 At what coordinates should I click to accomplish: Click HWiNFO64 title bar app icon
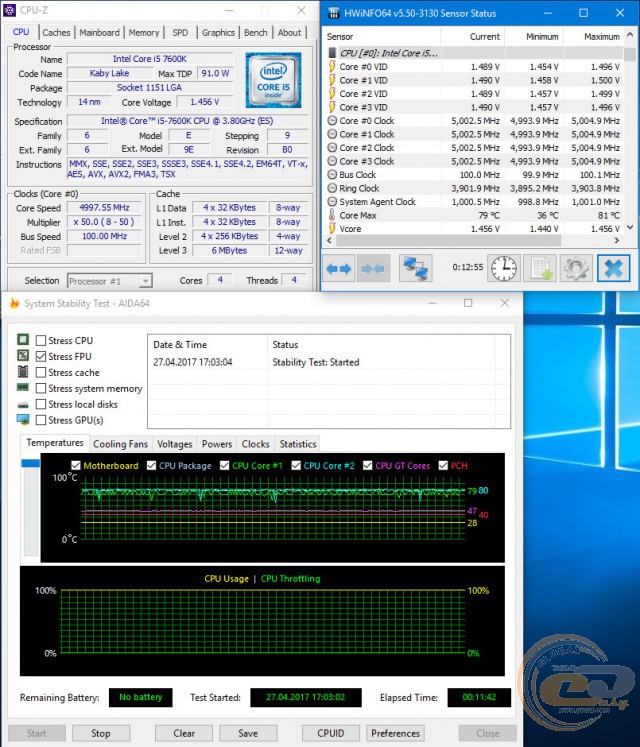[334, 13]
